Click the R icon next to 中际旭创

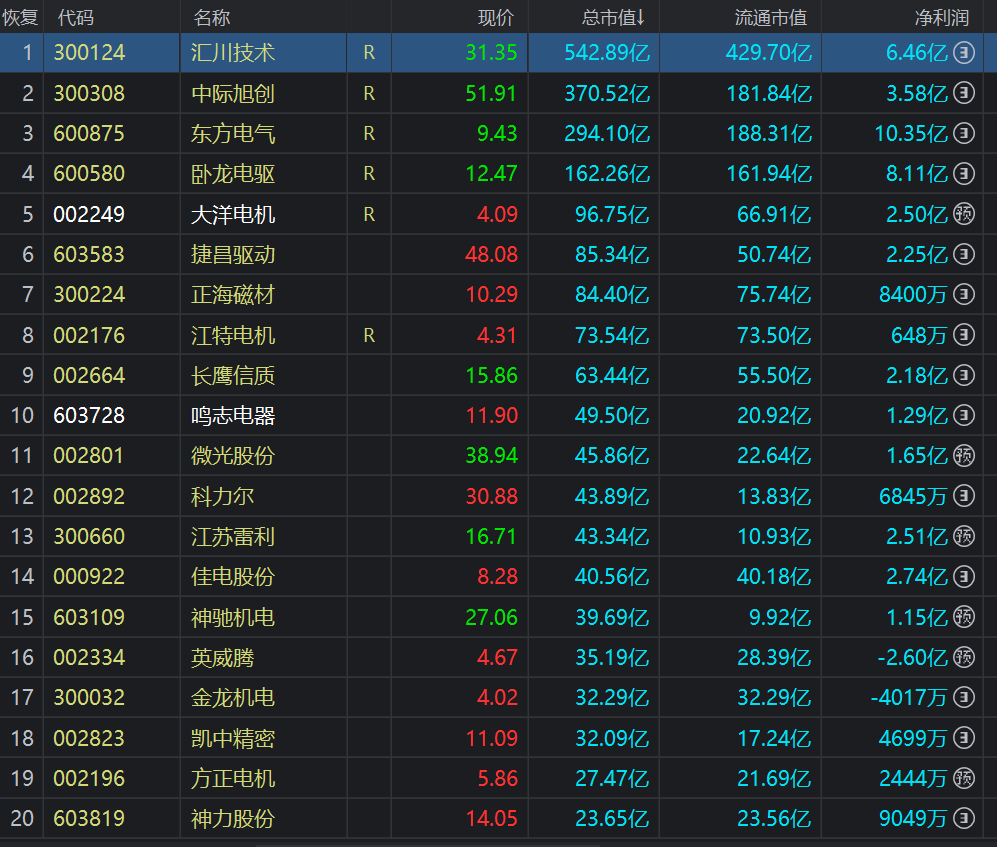coord(368,93)
